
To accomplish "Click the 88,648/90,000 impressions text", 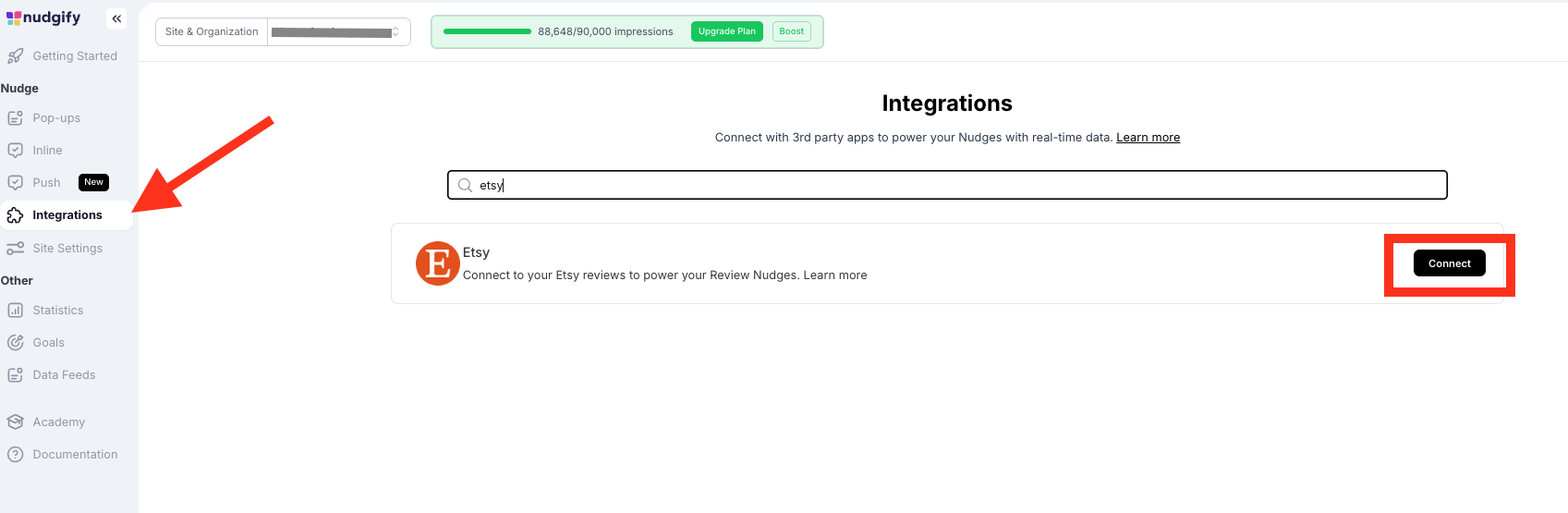I will tap(605, 31).
